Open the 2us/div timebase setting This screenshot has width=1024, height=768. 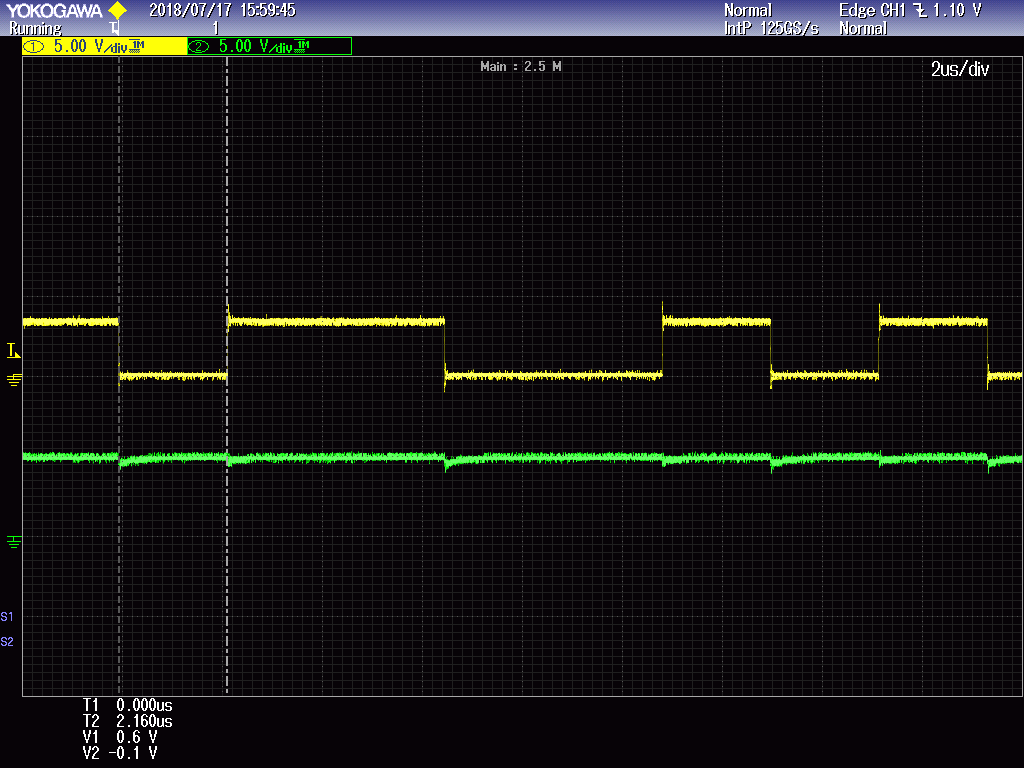tap(959, 69)
